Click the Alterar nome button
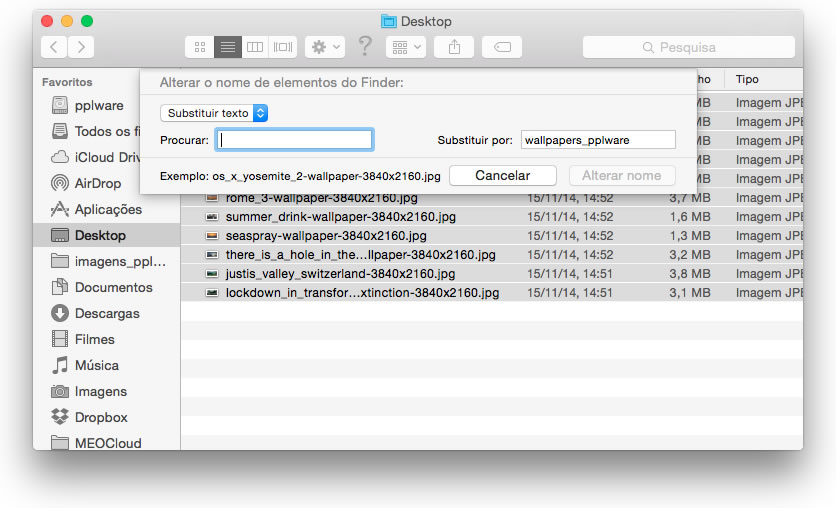This screenshot has height=508, width=836. [x=622, y=175]
